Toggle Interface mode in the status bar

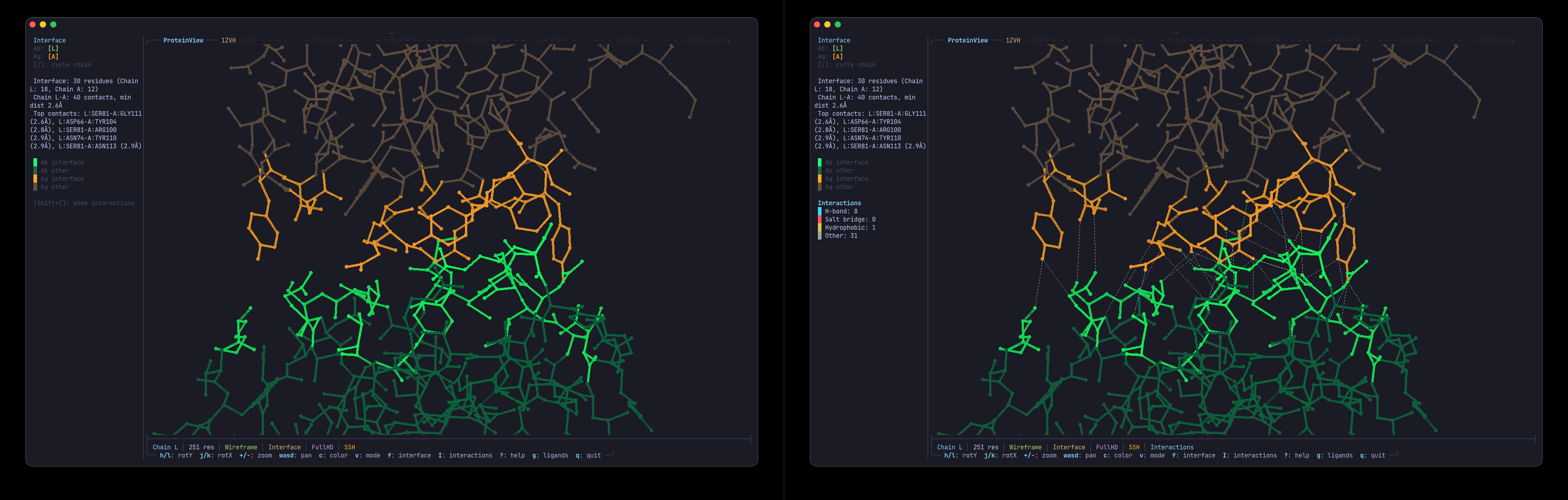[x=285, y=446]
